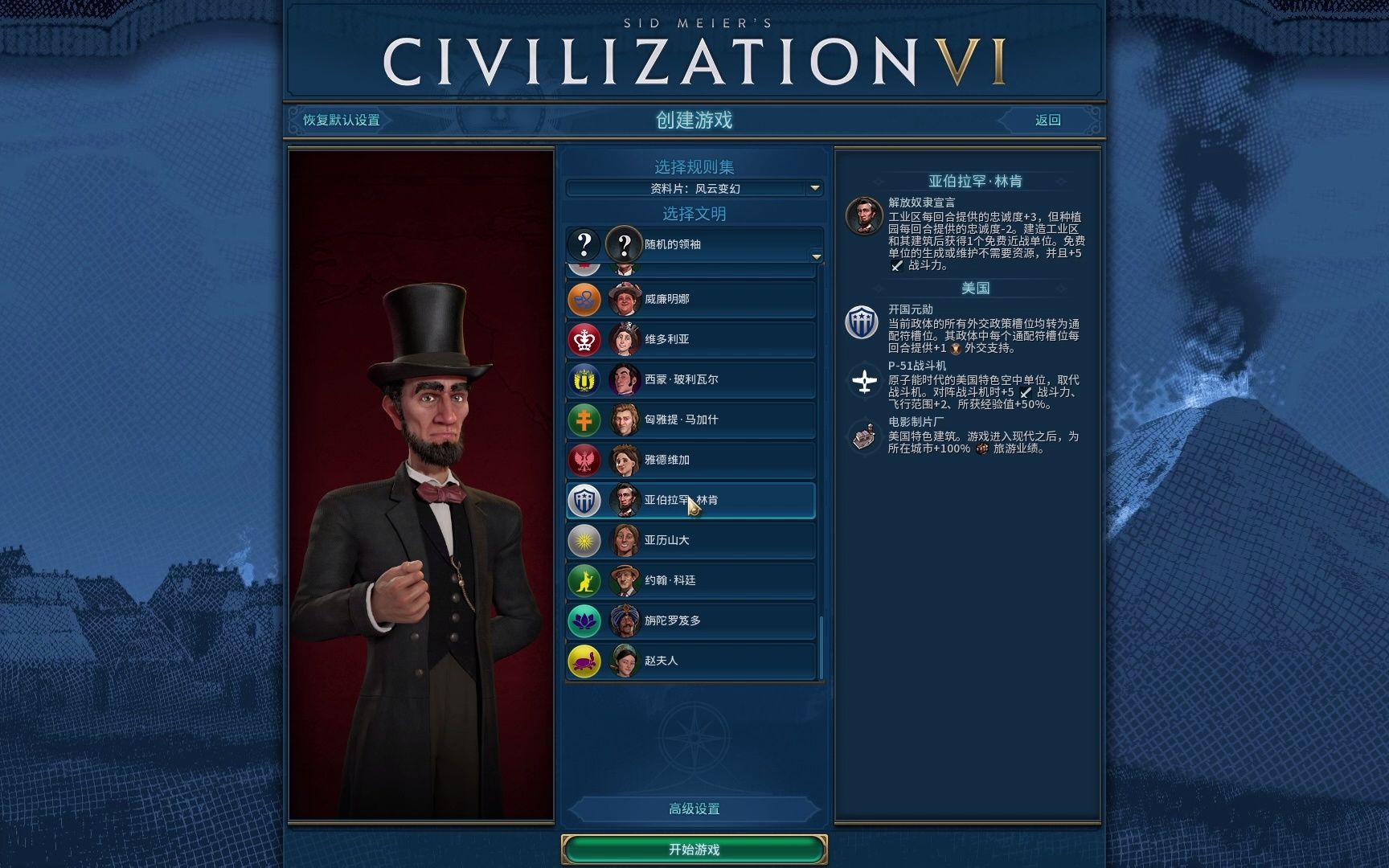1389x868 pixels.
Task: Select Alexander's silver sun emblem
Action: pos(584,540)
